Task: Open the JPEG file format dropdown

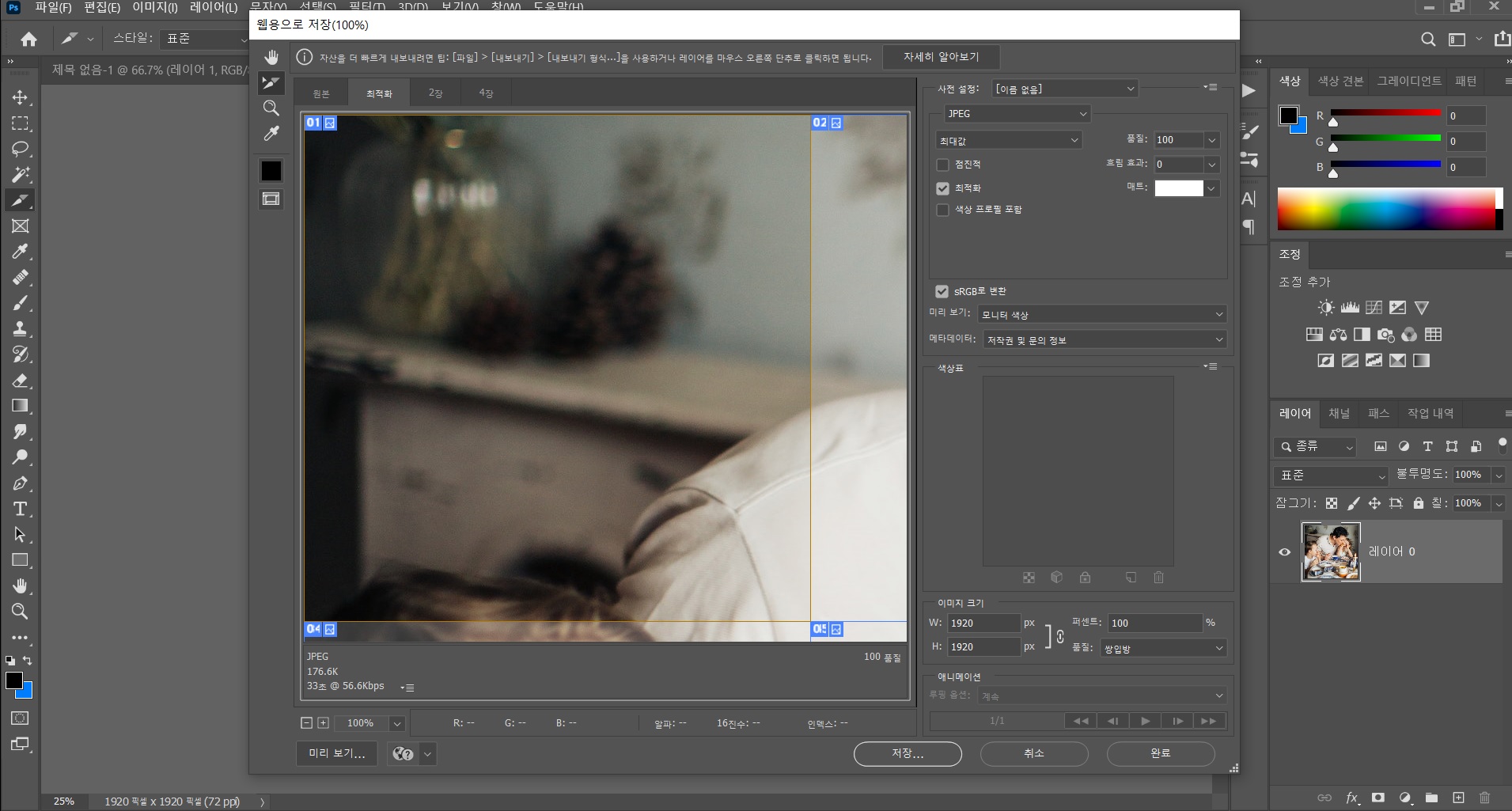Action: (x=1017, y=114)
